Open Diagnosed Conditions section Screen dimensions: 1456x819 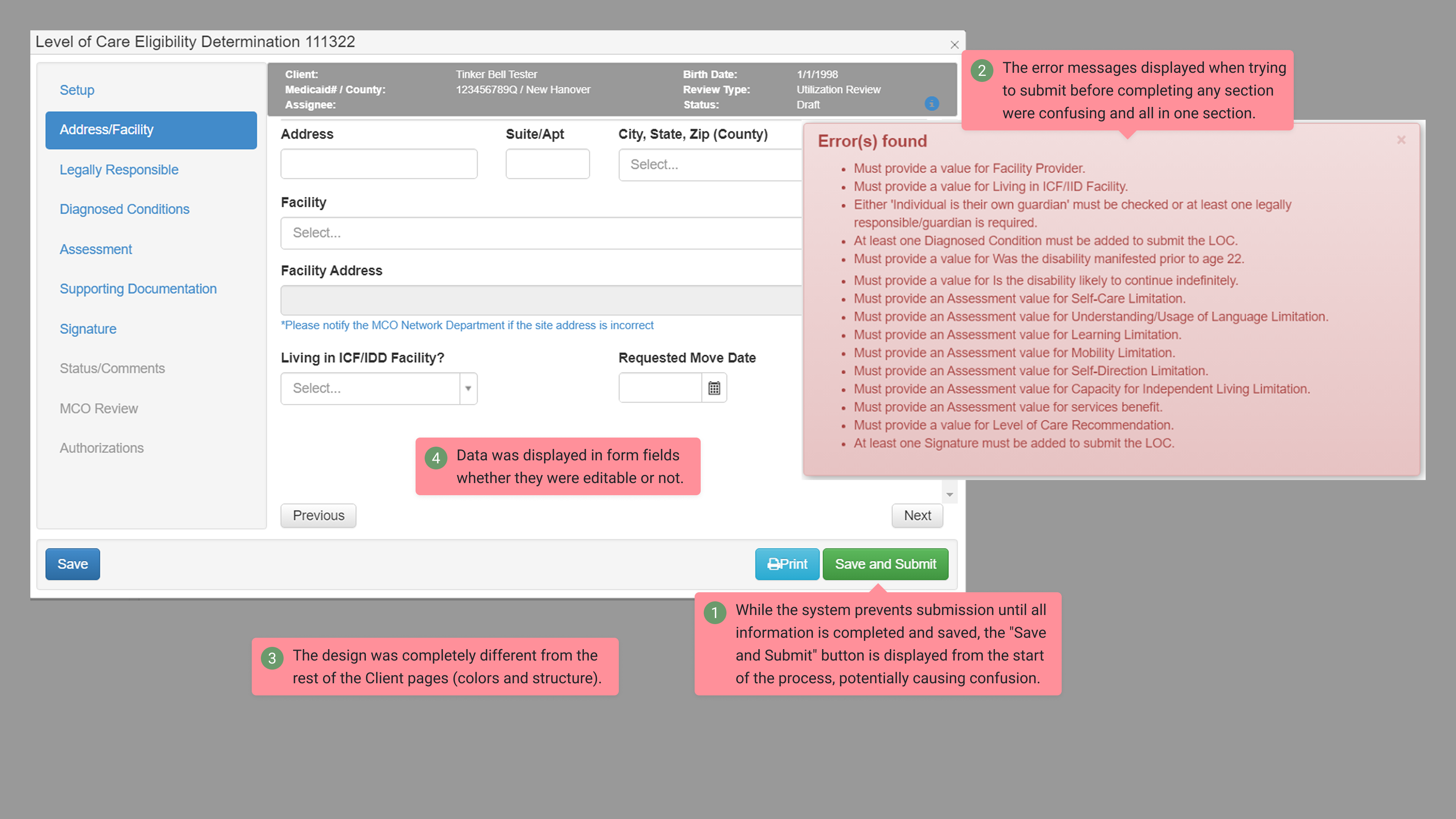(x=124, y=209)
